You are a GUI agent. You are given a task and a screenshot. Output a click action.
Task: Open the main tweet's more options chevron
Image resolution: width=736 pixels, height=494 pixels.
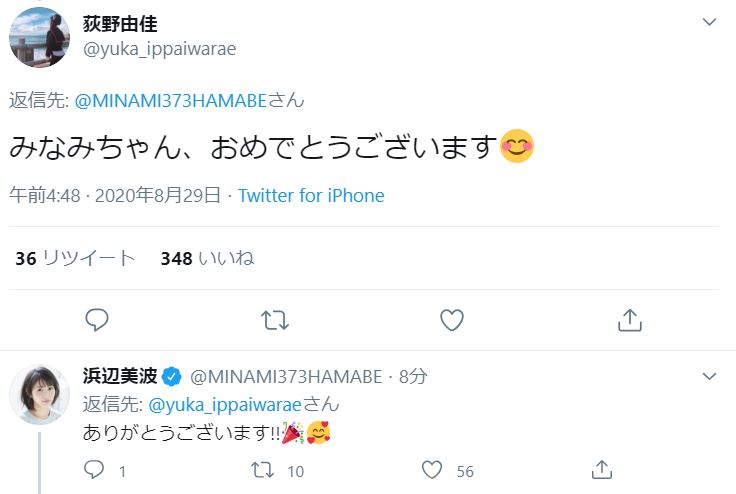709,22
